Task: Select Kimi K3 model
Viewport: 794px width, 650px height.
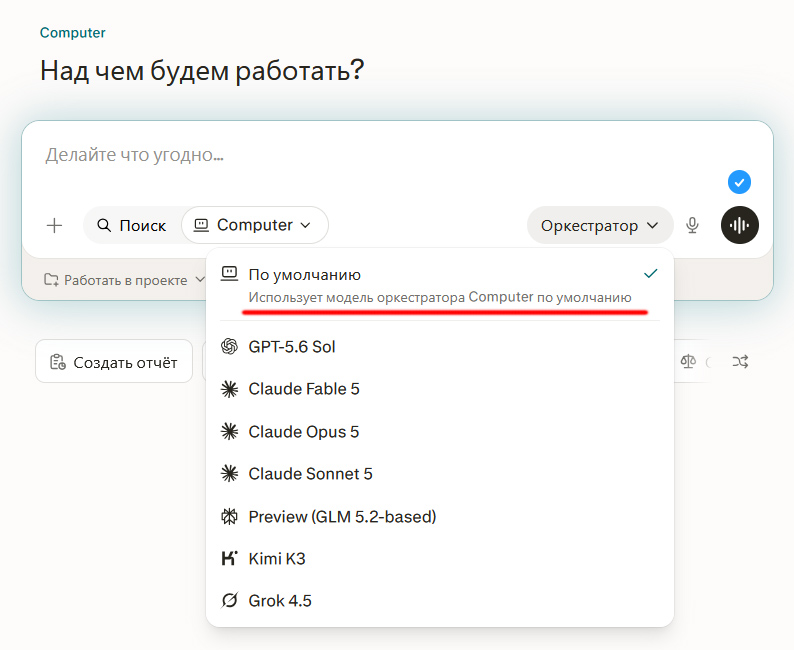Action: [x=440, y=559]
